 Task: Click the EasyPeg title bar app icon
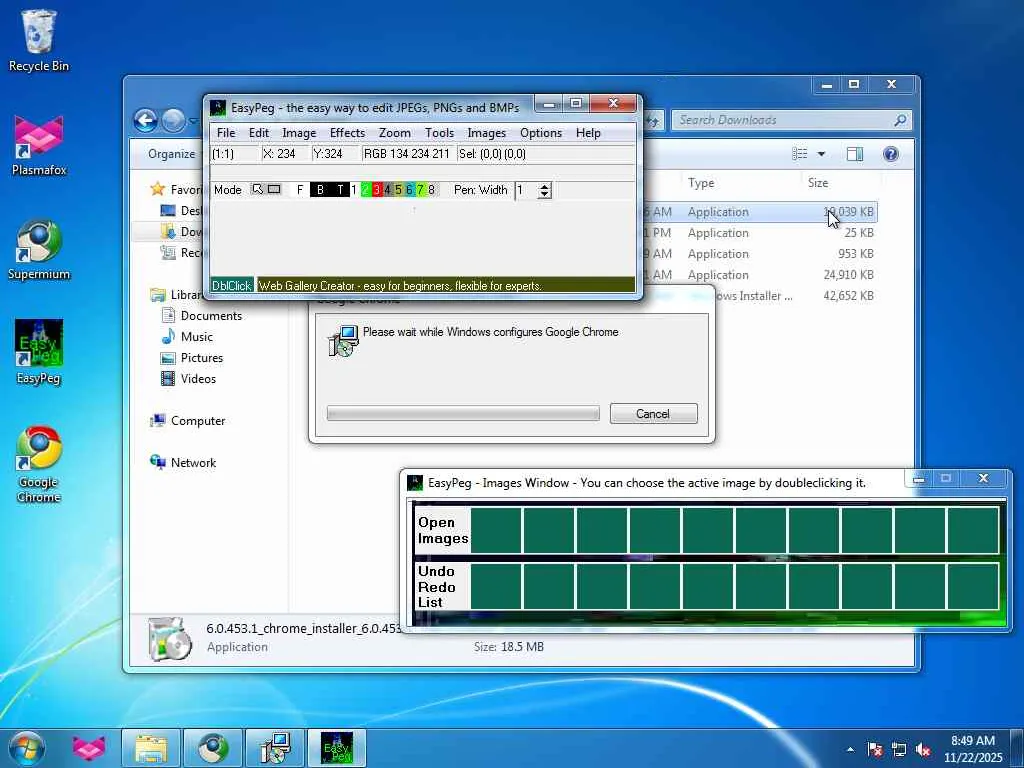click(x=218, y=107)
